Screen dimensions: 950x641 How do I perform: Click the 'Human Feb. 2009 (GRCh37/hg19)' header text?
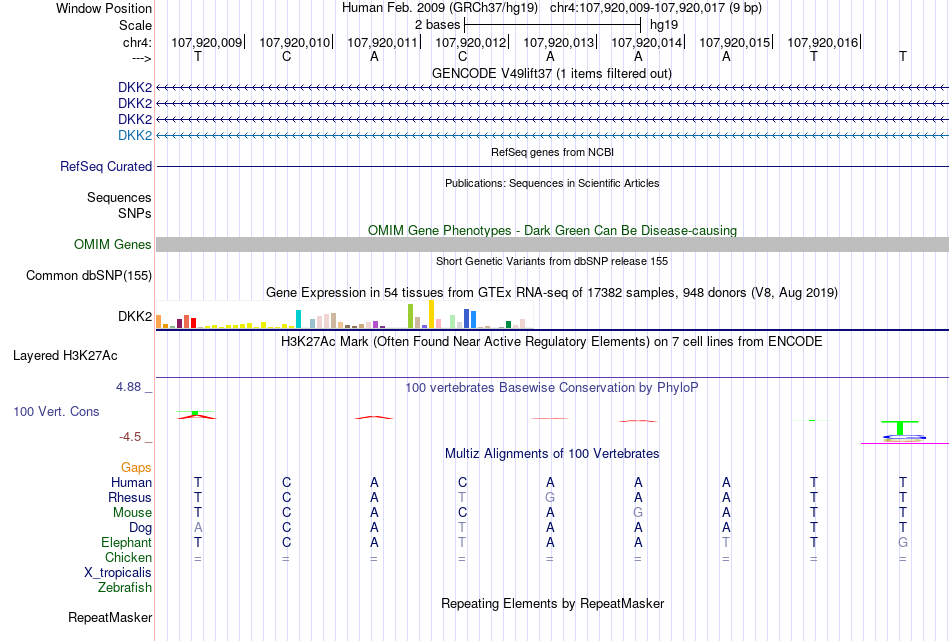439,8
